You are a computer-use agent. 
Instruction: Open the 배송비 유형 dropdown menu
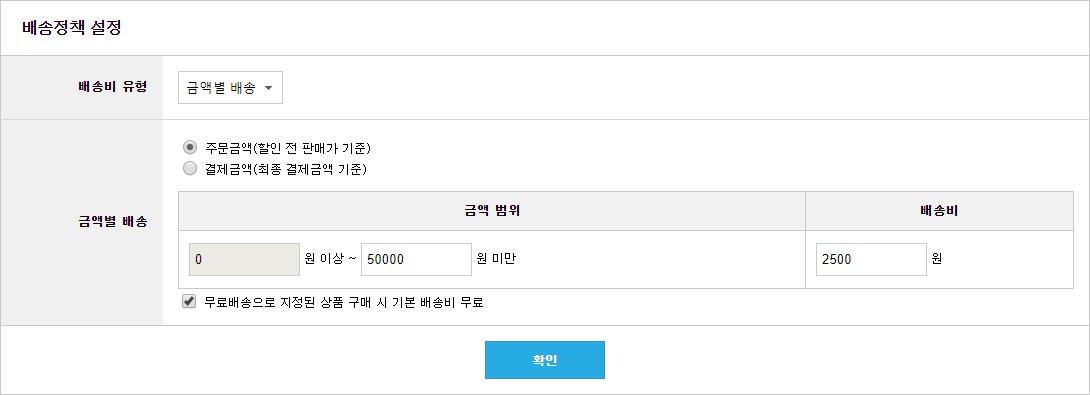(x=230, y=88)
